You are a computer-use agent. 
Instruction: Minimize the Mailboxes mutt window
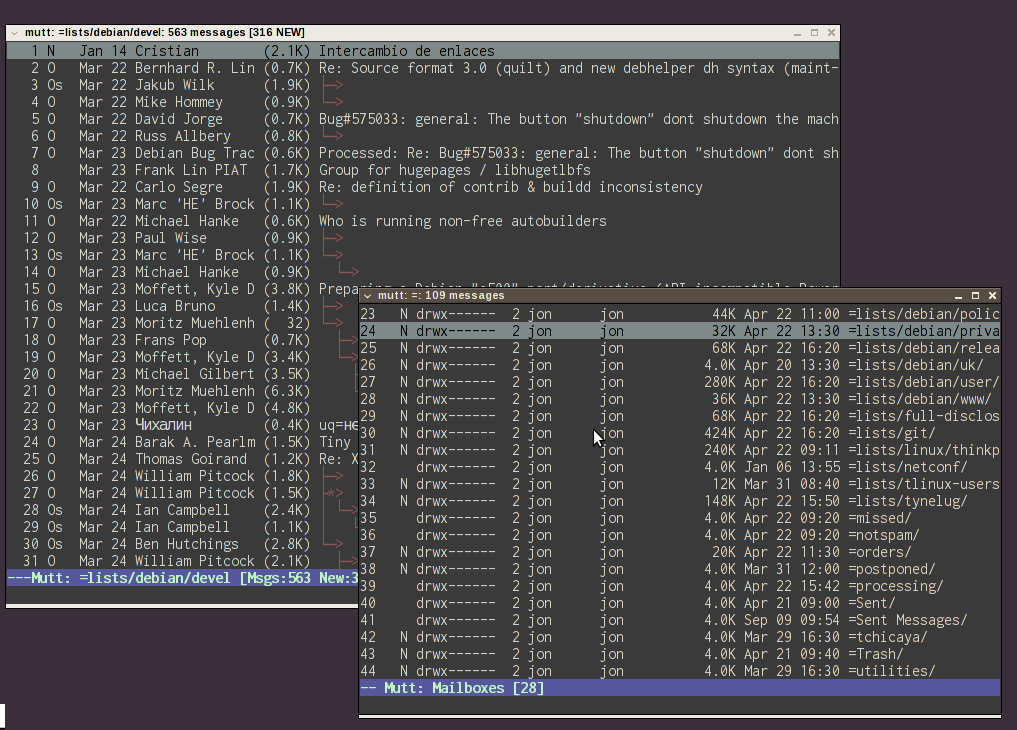(958, 296)
